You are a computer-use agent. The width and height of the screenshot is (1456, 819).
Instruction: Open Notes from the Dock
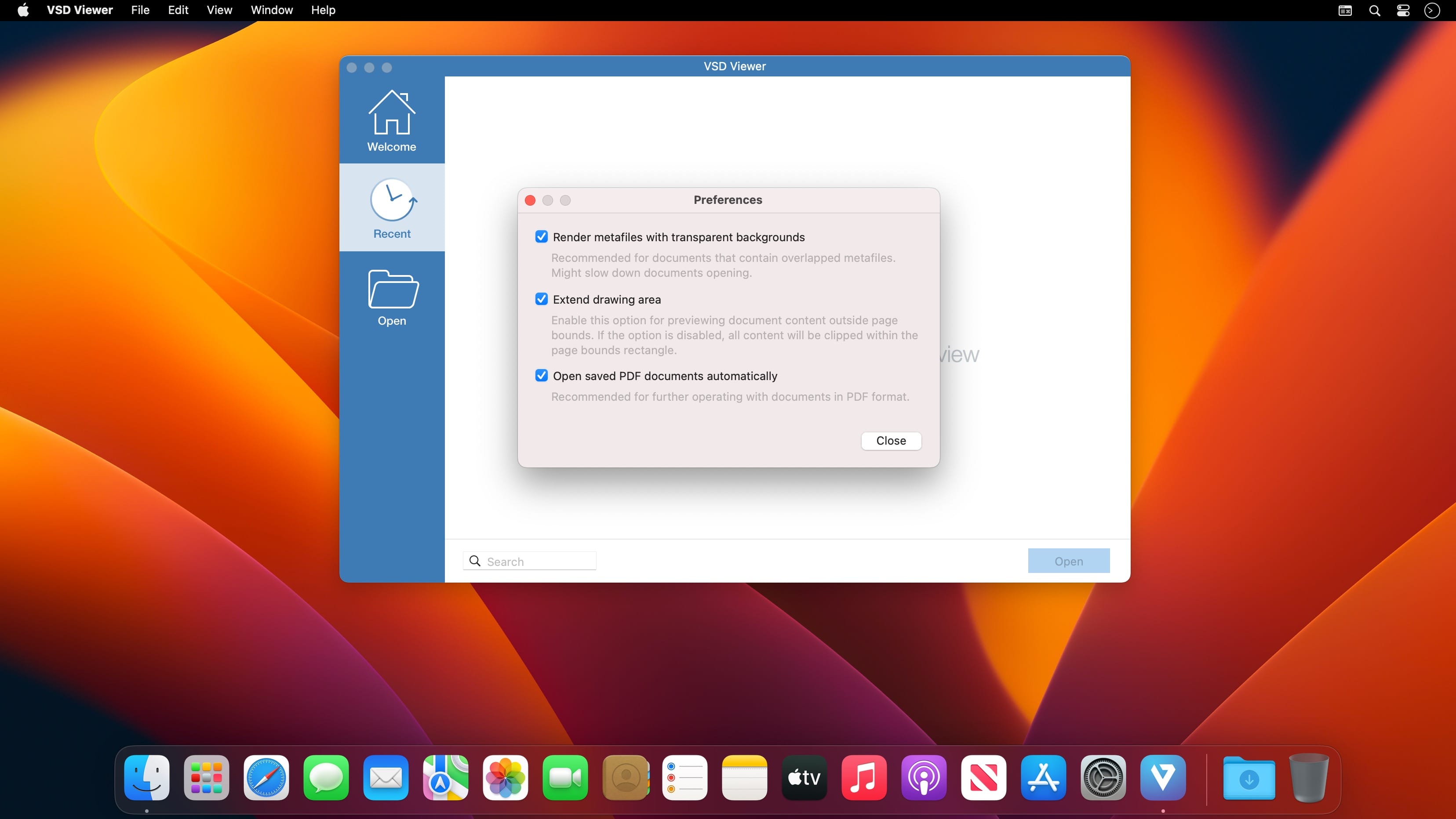(x=744, y=778)
